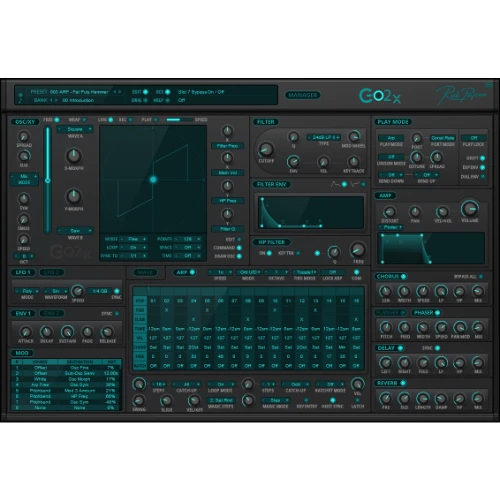
Task: Click the filter Keytrack knob
Action: (353, 162)
